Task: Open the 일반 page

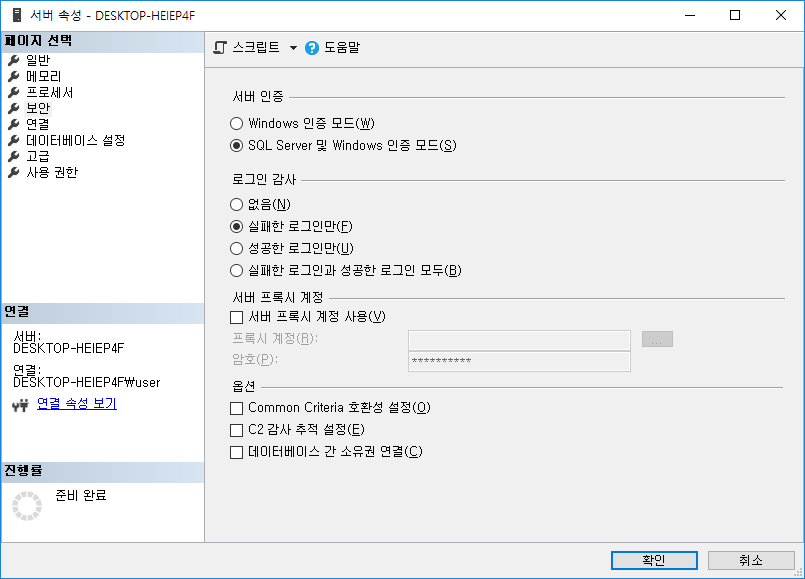Action: tap(38, 61)
